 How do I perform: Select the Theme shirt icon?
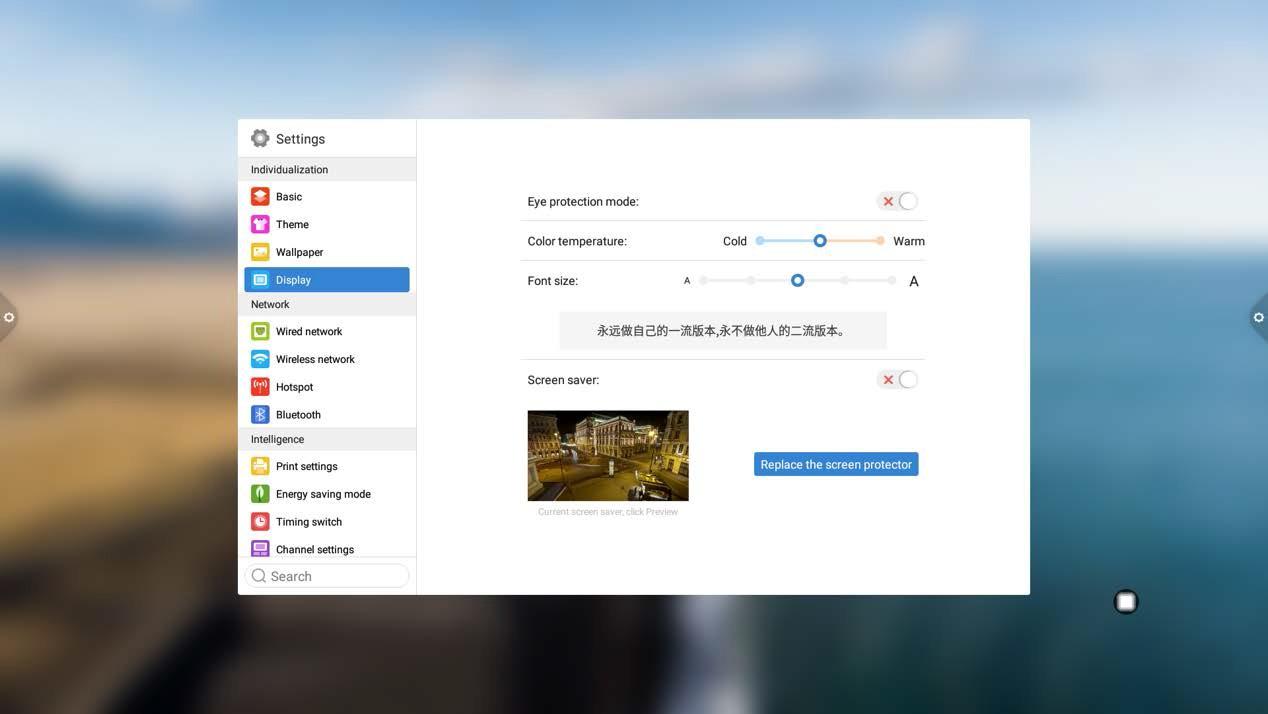(260, 225)
